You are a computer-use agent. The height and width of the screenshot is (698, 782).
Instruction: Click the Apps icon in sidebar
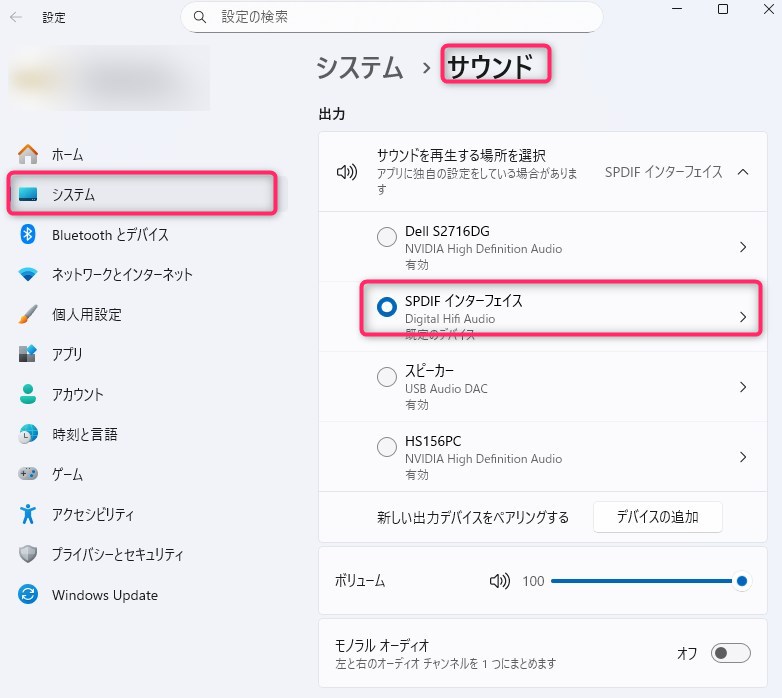tap(28, 354)
